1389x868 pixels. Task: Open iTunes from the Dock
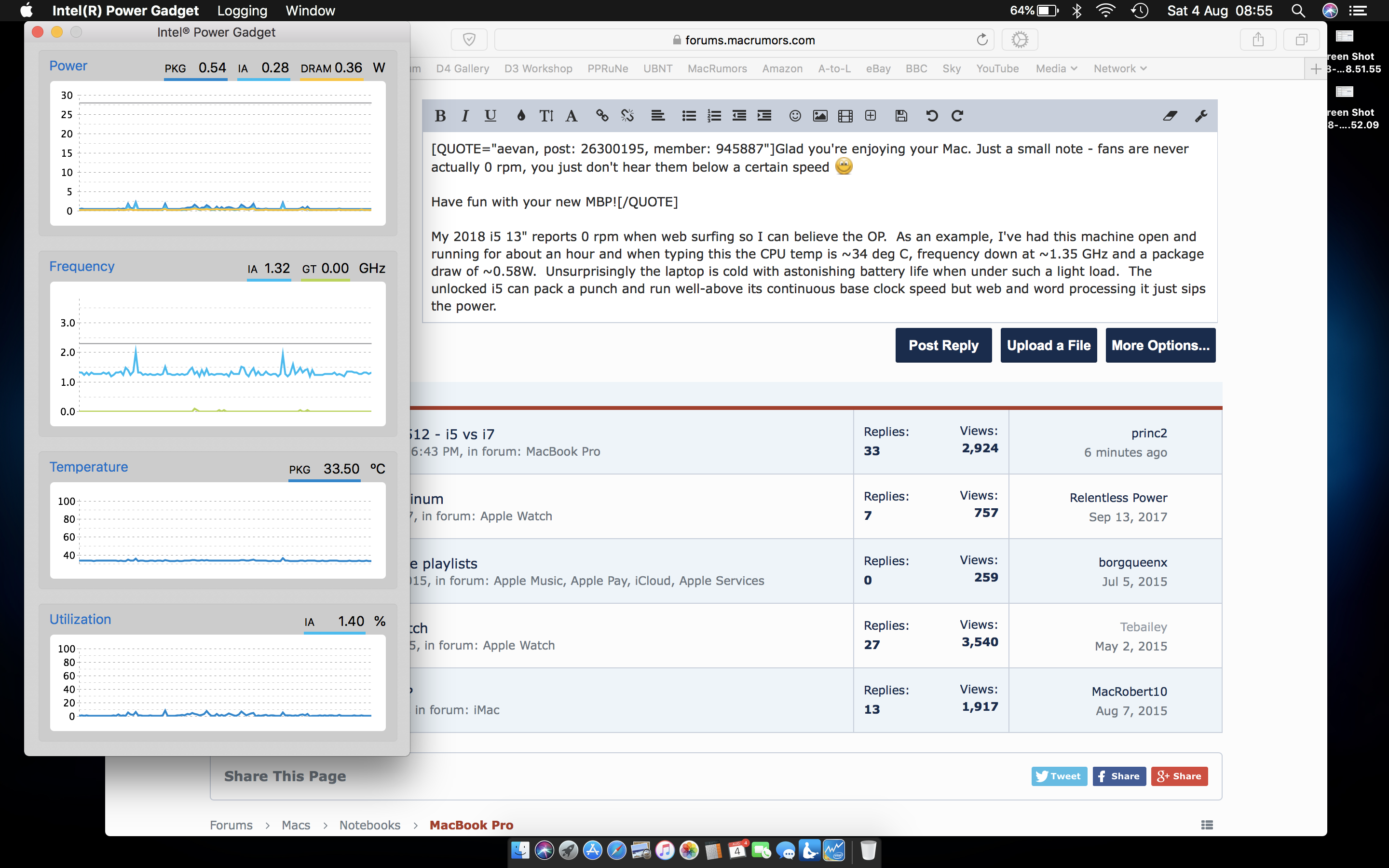click(x=665, y=850)
